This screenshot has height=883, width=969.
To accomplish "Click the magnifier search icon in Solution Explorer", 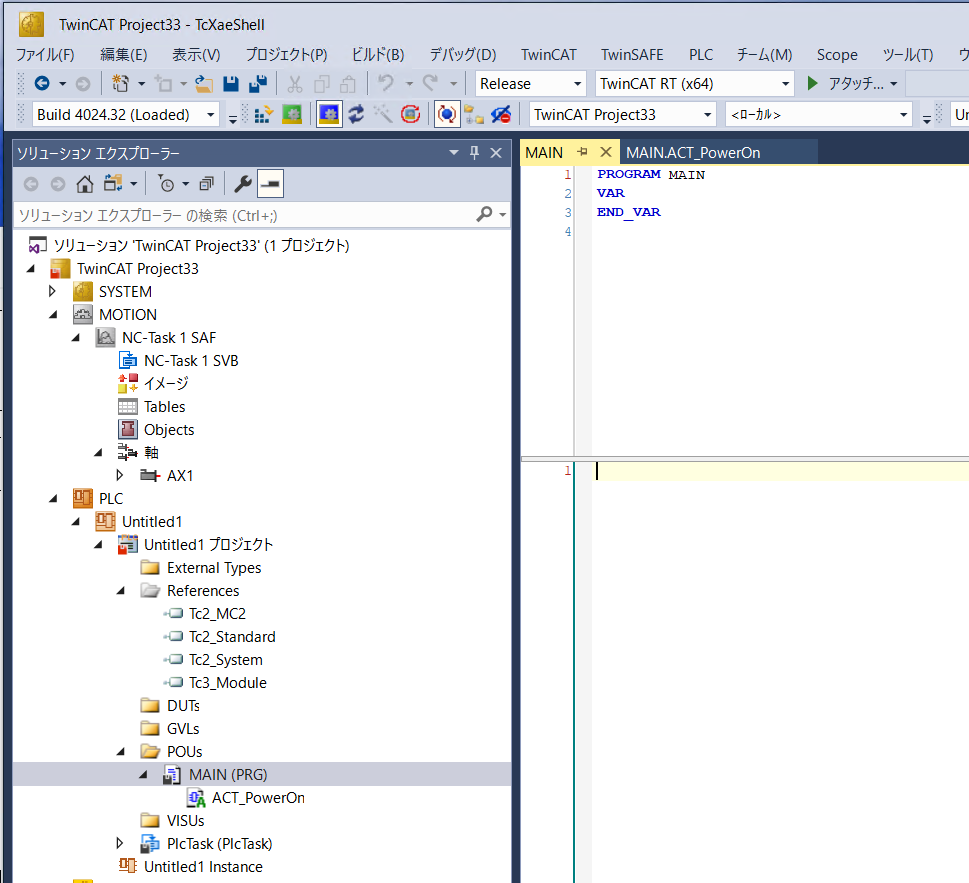I will [x=484, y=214].
